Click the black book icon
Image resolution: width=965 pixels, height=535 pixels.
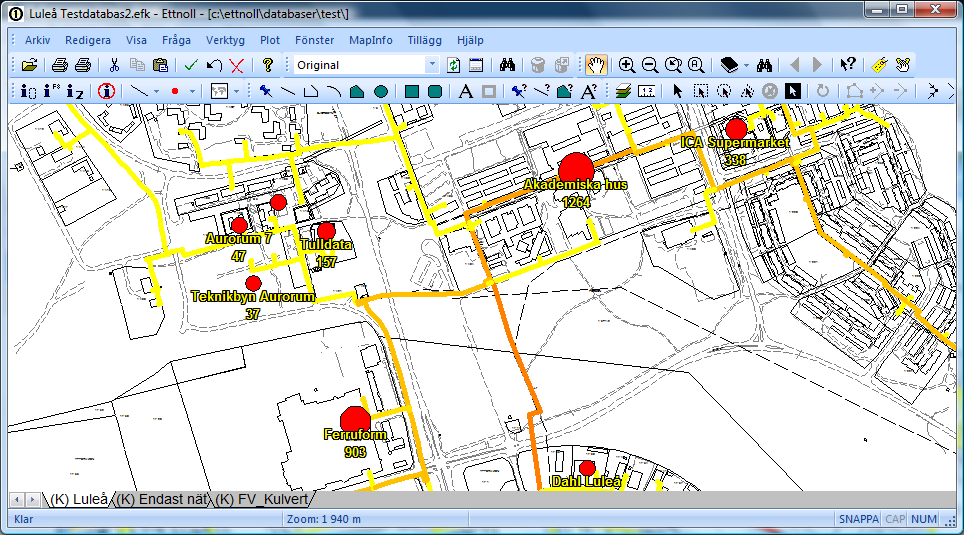(729, 65)
